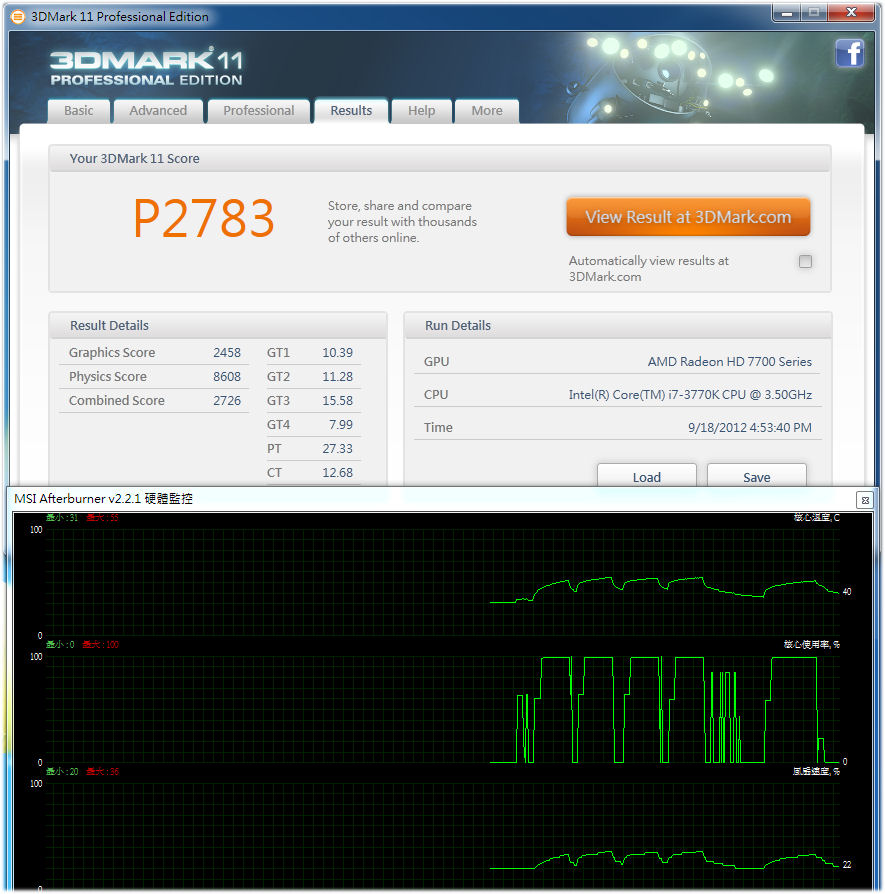Click the fan speed graph in Afterburner
The width and height of the screenshot is (885, 894).
coord(442,836)
